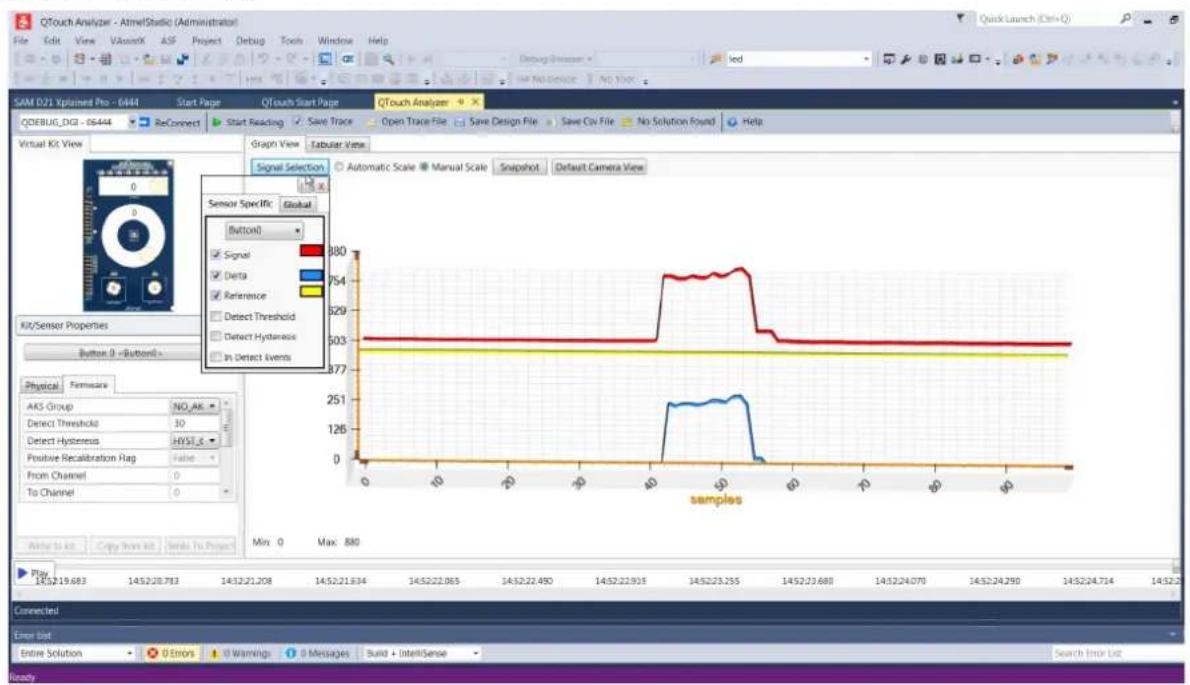The image size is (1190, 685).
Task: Click the Signal Selection button
Action: coord(290,167)
